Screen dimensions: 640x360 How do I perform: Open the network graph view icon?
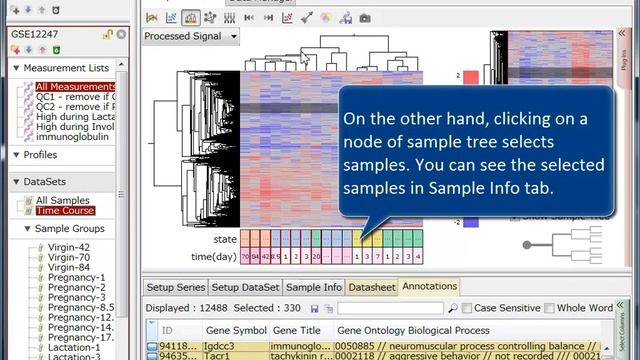coord(210,18)
